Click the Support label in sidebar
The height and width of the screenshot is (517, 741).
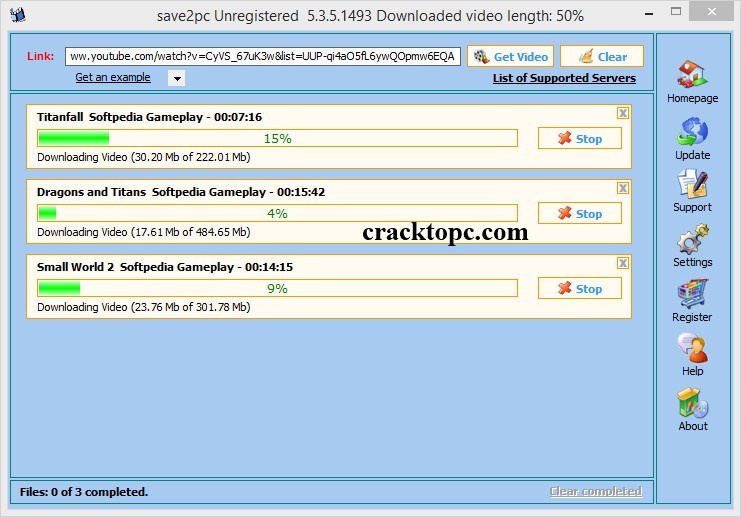[692, 207]
